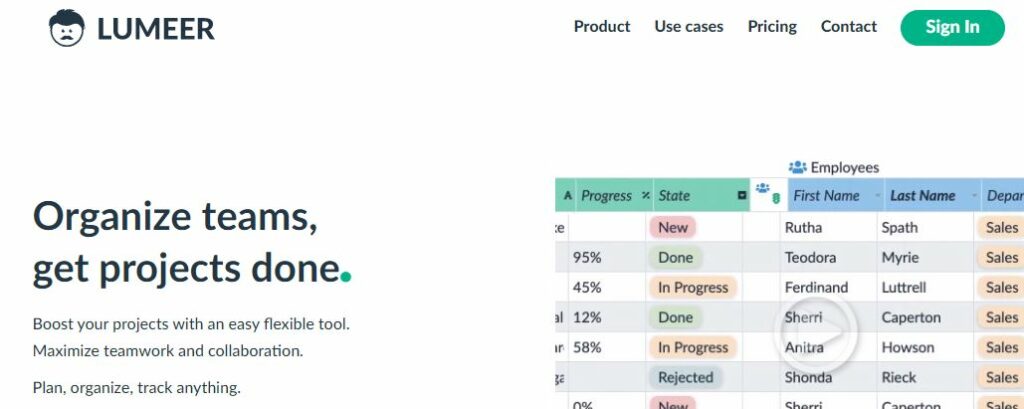Select the Myrie last name cell

pos(925,257)
